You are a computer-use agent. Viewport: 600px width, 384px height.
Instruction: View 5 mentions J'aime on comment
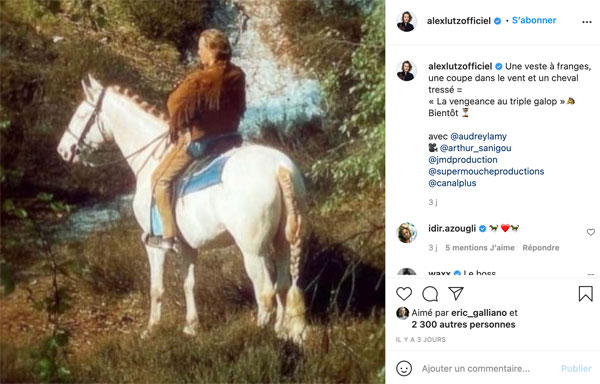point(480,247)
